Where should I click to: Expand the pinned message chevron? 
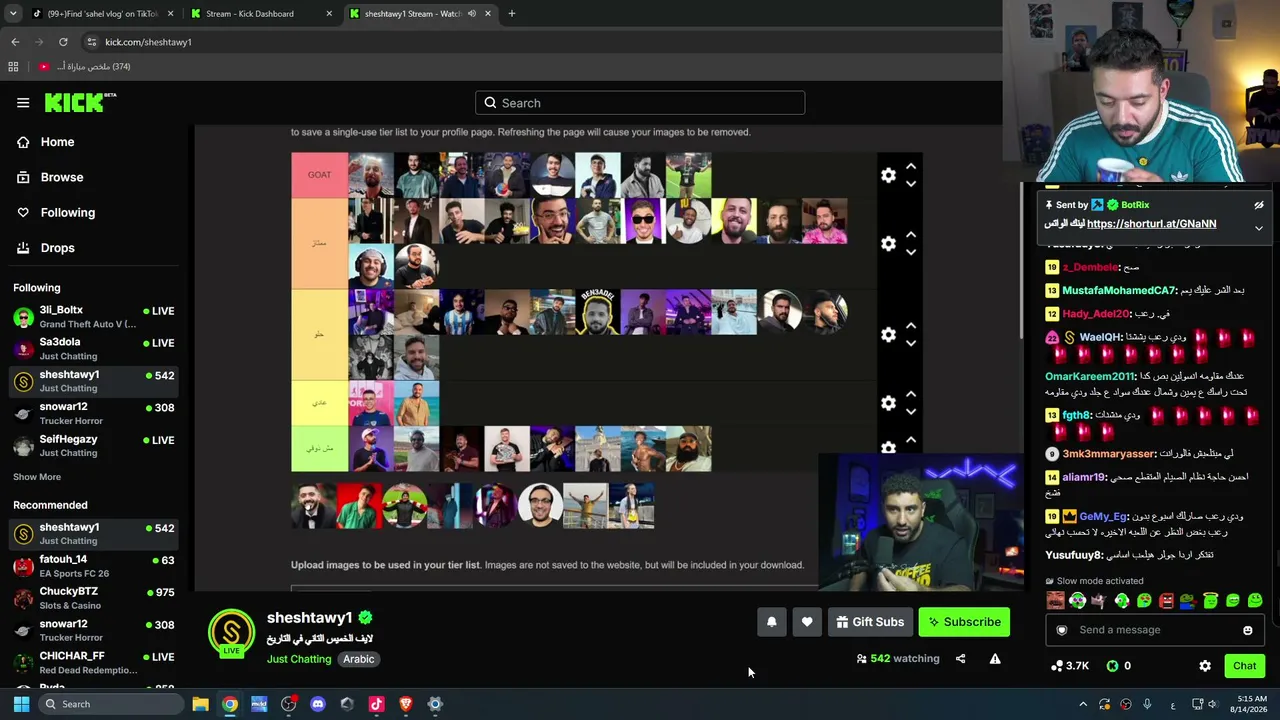pyautogui.click(x=1259, y=228)
